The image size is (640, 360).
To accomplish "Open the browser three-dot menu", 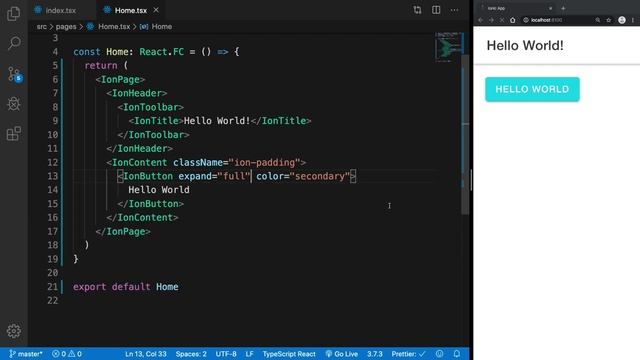I will pos(633,20).
